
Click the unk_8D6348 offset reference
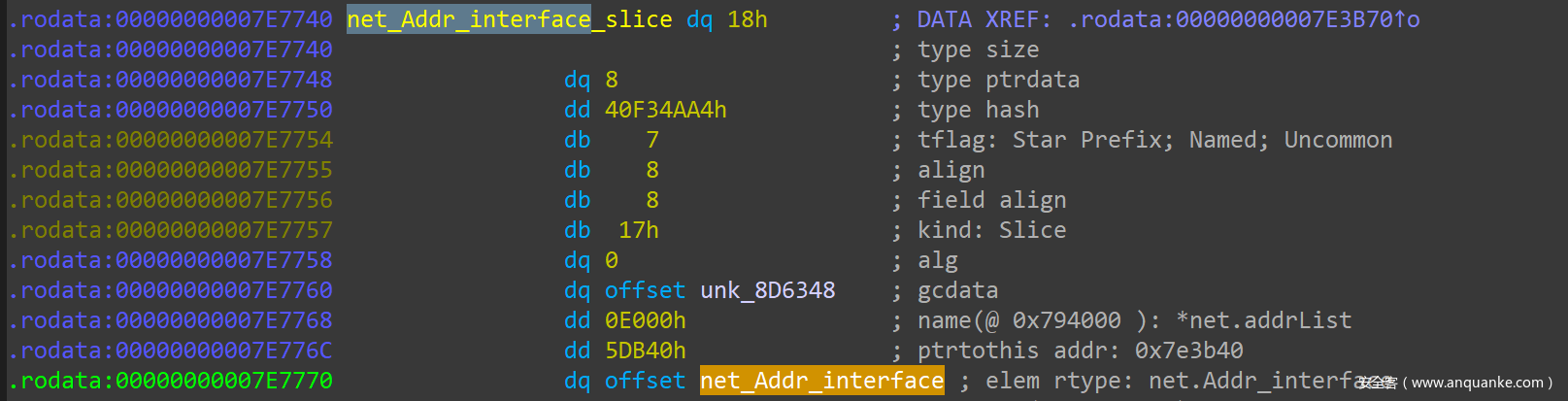pyautogui.click(x=767, y=290)
